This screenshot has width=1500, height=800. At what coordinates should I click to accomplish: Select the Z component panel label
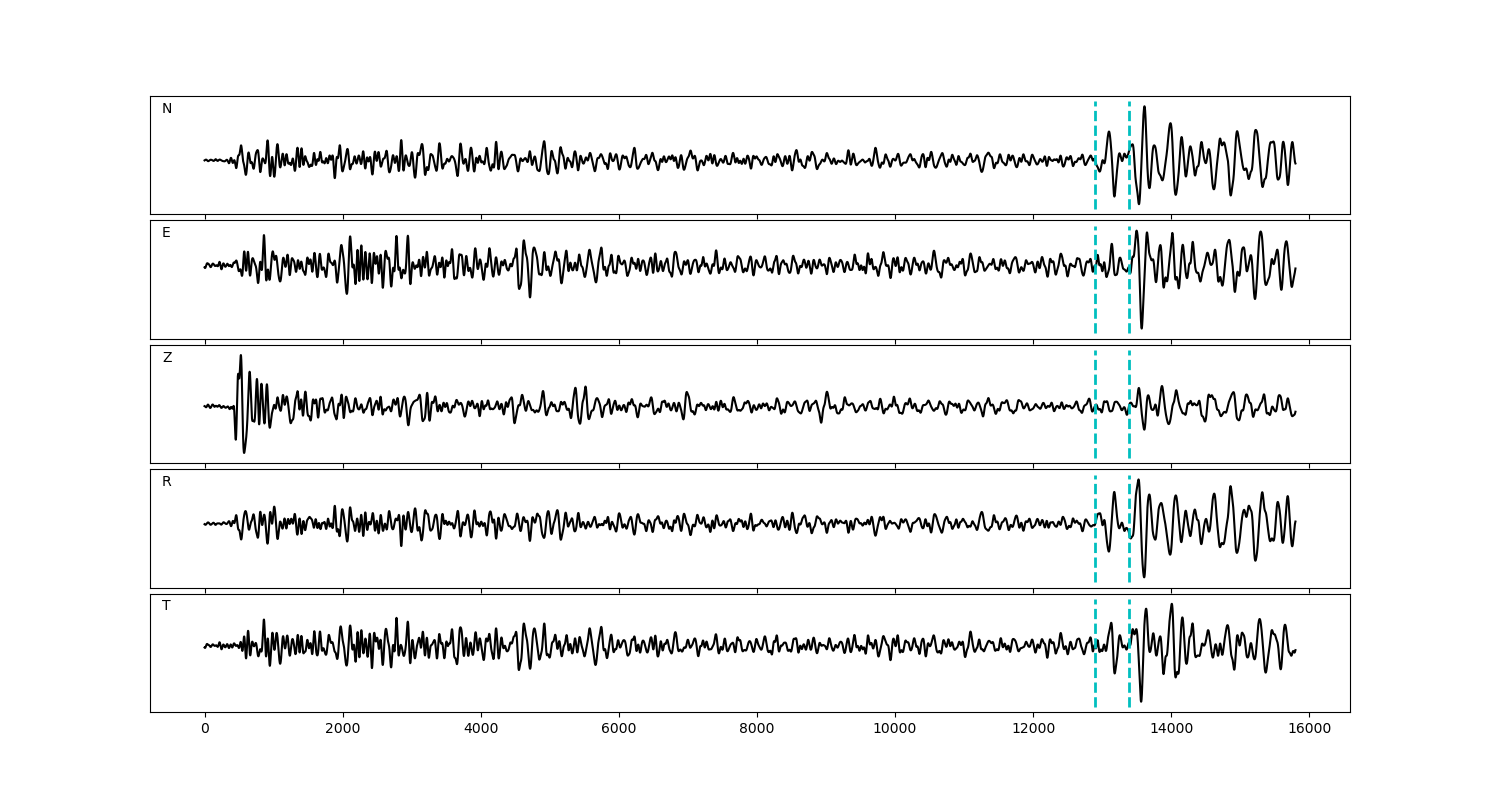pos(167,358)
